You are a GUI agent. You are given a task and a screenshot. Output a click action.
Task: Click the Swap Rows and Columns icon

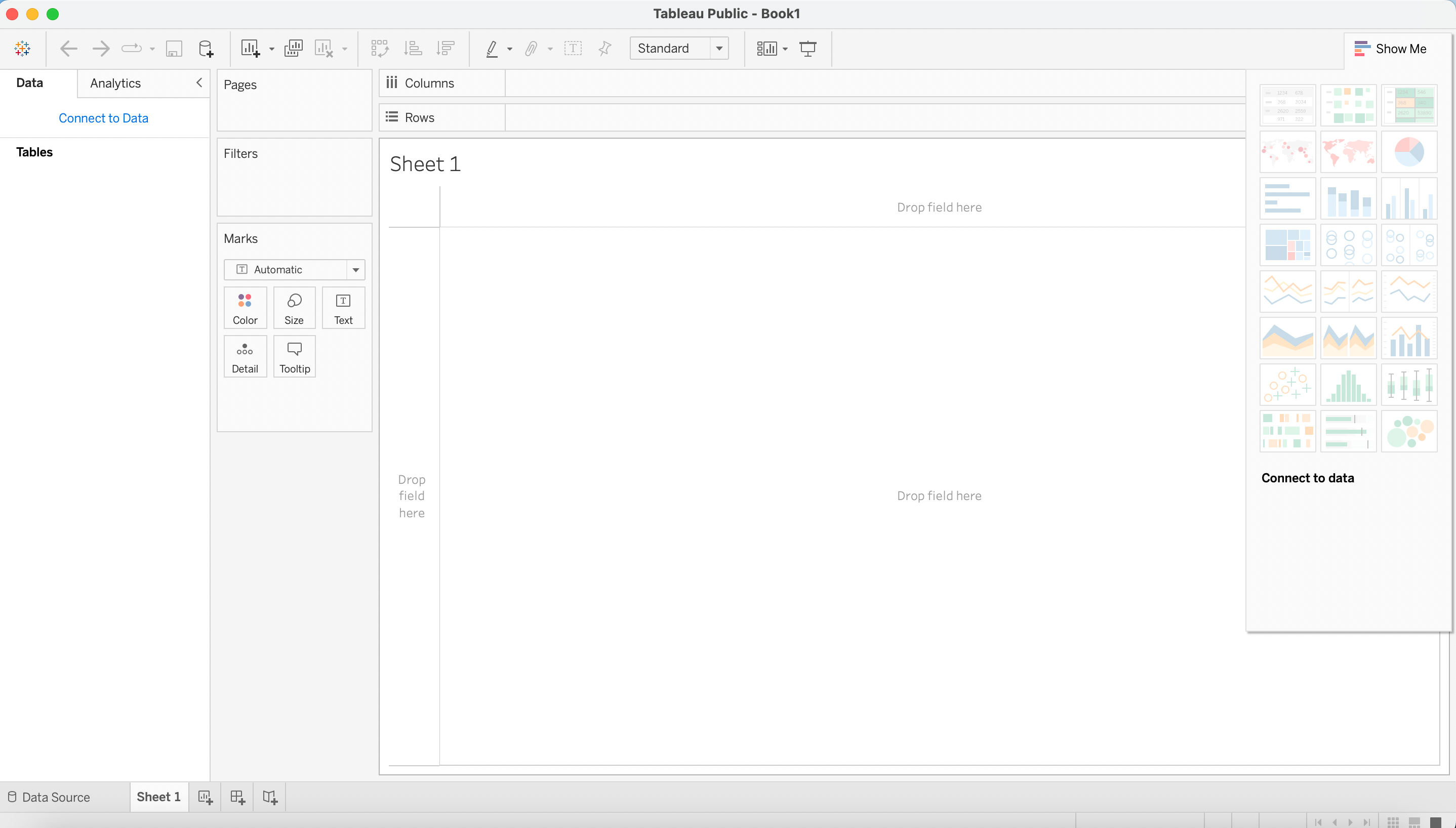[379, 49]
